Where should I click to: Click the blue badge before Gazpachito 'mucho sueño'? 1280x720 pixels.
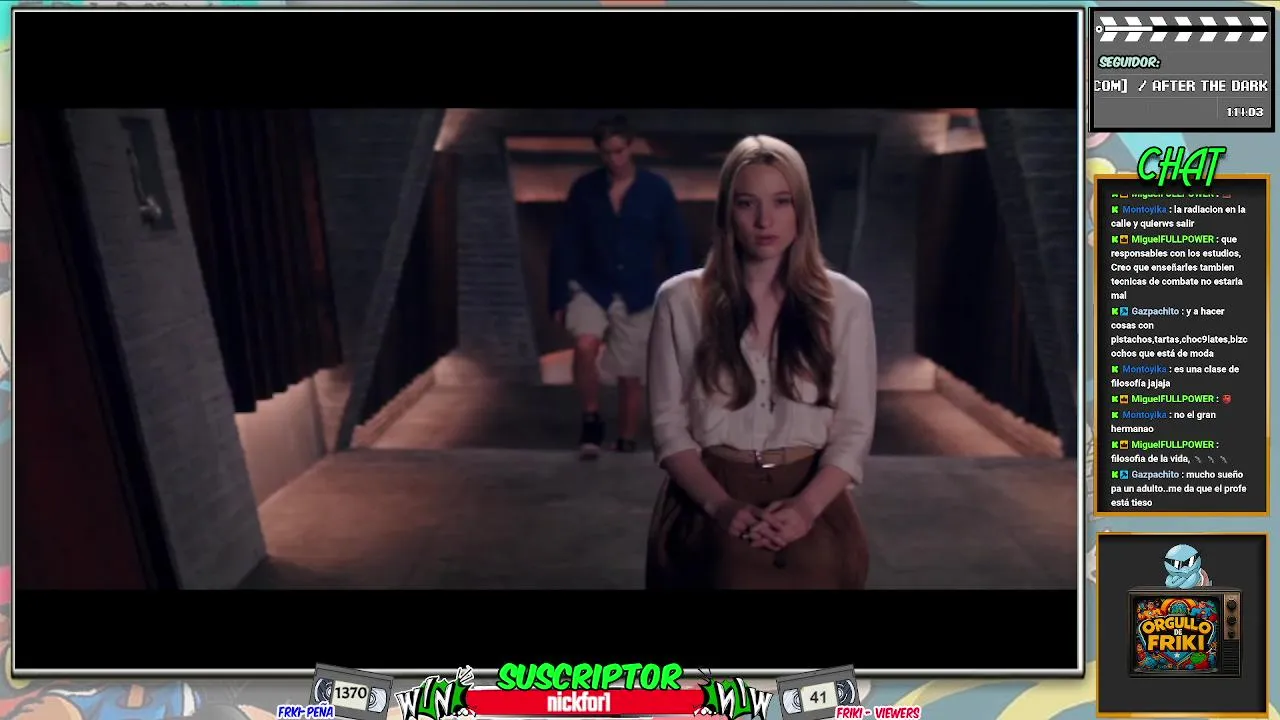click(1124, 475)
